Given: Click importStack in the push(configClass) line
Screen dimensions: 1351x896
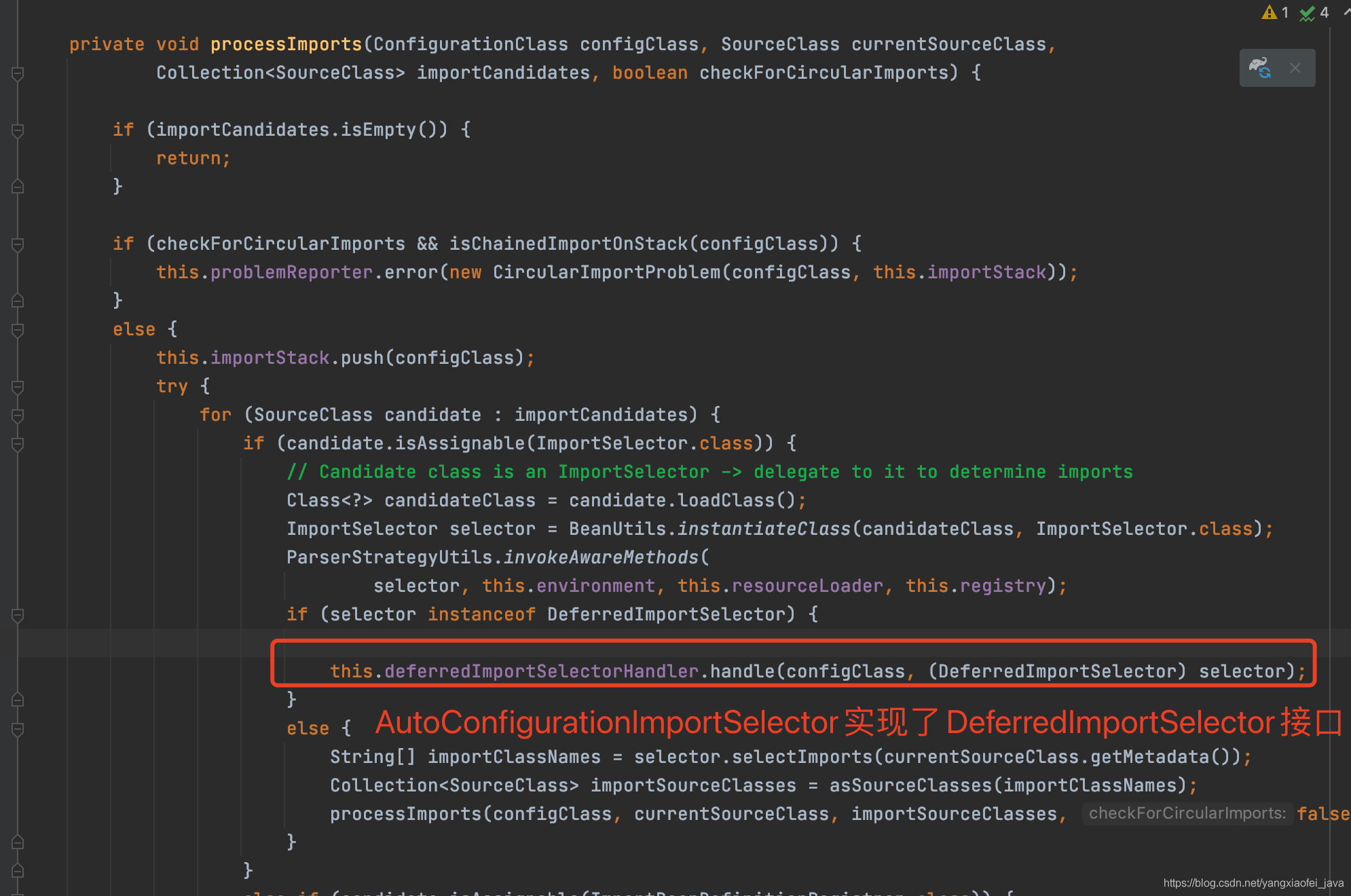Looking at the screenshot, I should pyautogui.click(x=270, y=358).
